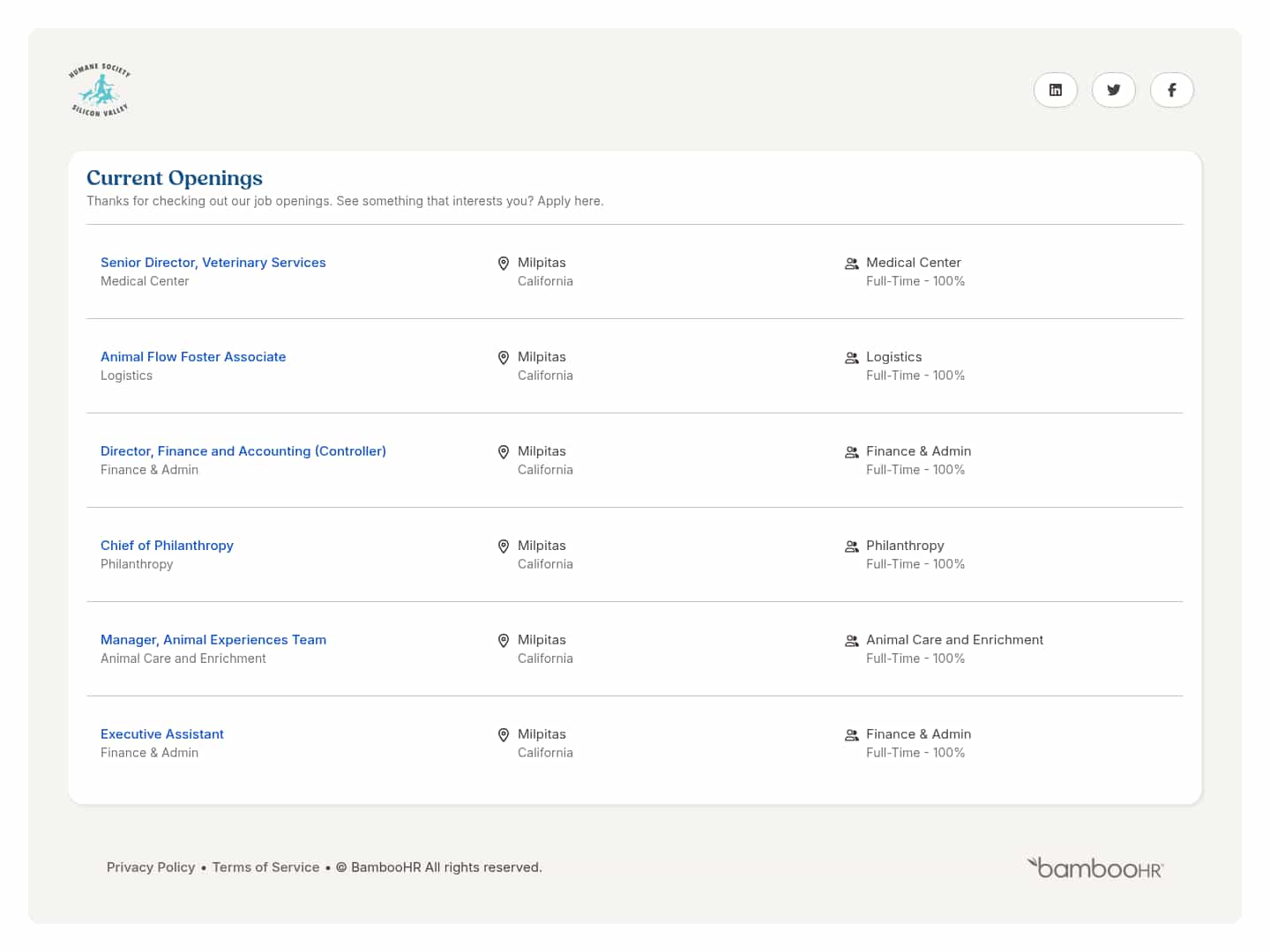Click location pin icon in Animal Flow Foster row

point(504,358)
